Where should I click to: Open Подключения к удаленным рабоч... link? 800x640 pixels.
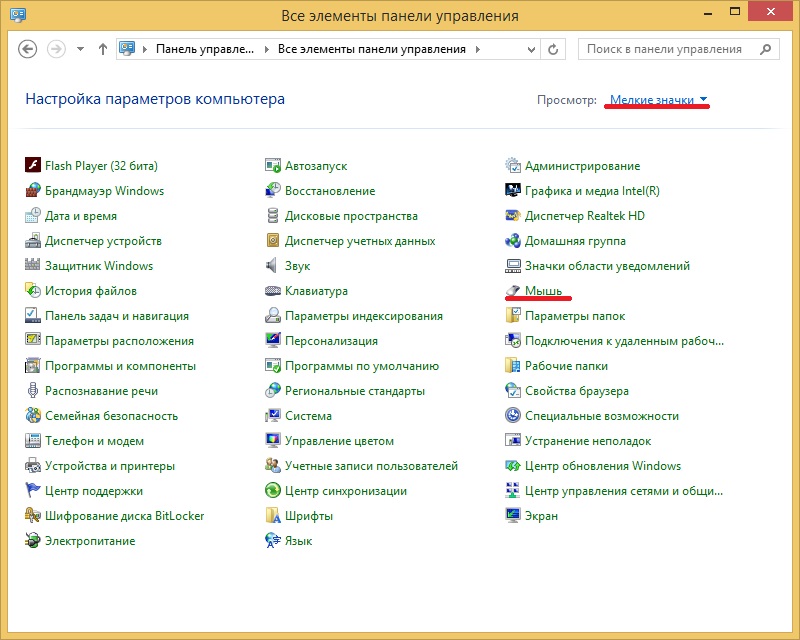pyautogui.click(x=624, y=341)
